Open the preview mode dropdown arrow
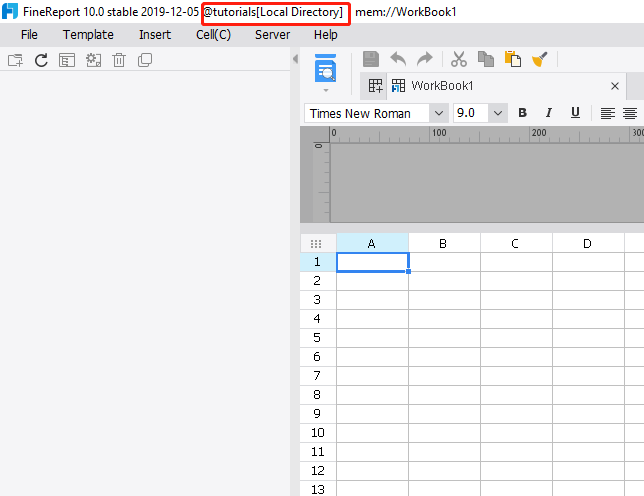 click(326, 90)
